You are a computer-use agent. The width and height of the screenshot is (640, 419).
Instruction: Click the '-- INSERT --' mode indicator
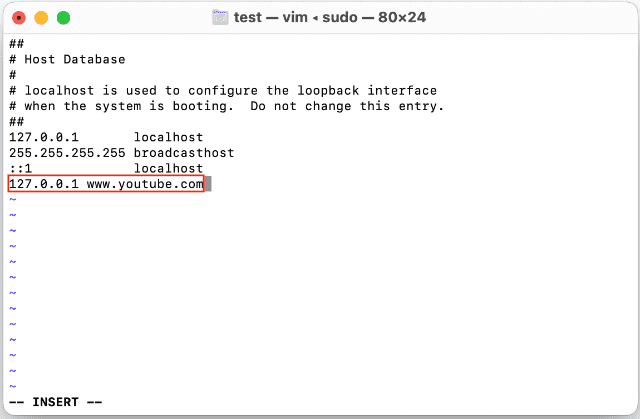pyautogui.click(x=56, y=402)
